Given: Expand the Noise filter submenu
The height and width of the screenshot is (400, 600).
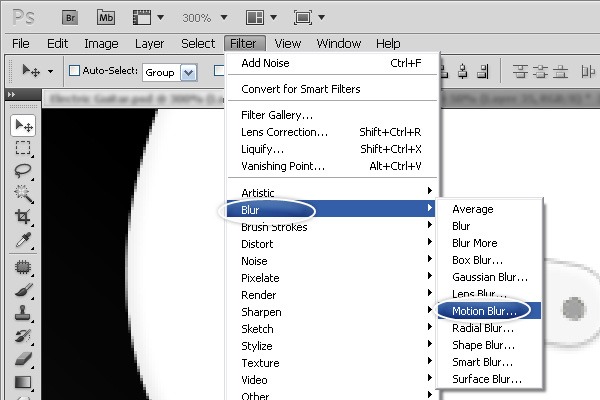Looking at the screenshot, I should [x=331, y=261].
